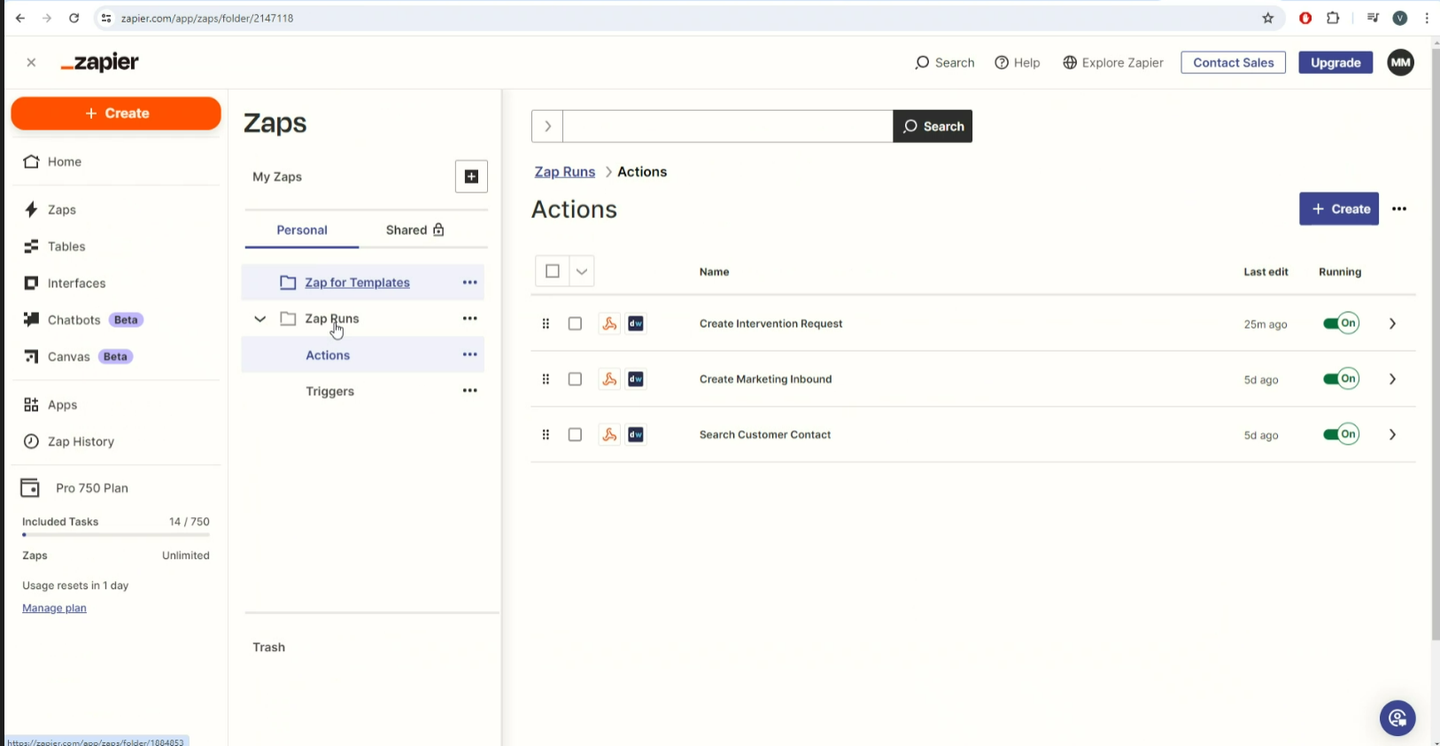Open the Trash section

(269, 647)
